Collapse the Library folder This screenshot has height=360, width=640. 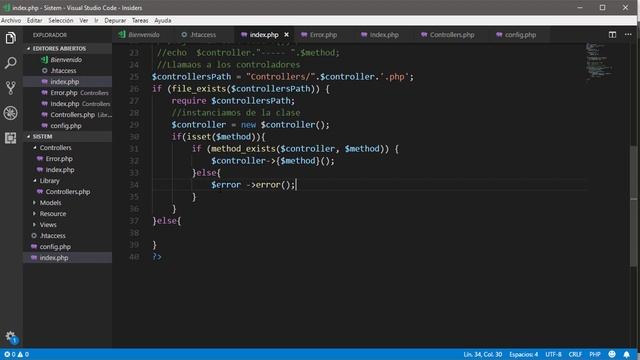click(x=67, y=181)
